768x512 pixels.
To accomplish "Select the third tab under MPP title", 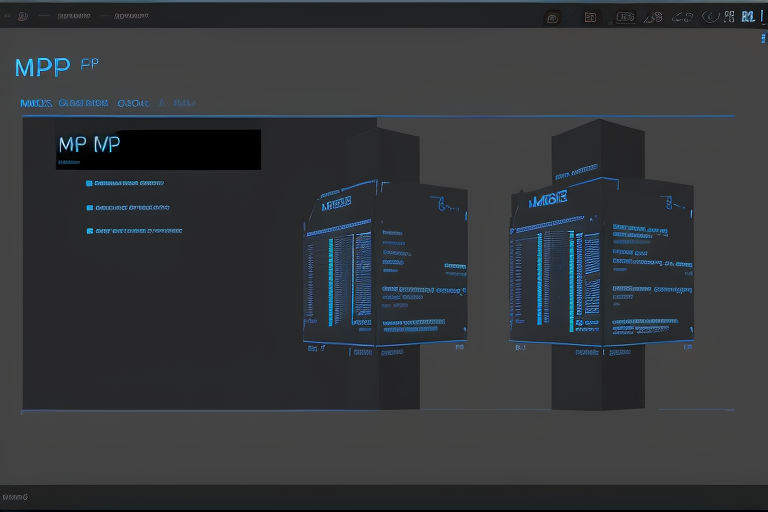I will 132,103.
